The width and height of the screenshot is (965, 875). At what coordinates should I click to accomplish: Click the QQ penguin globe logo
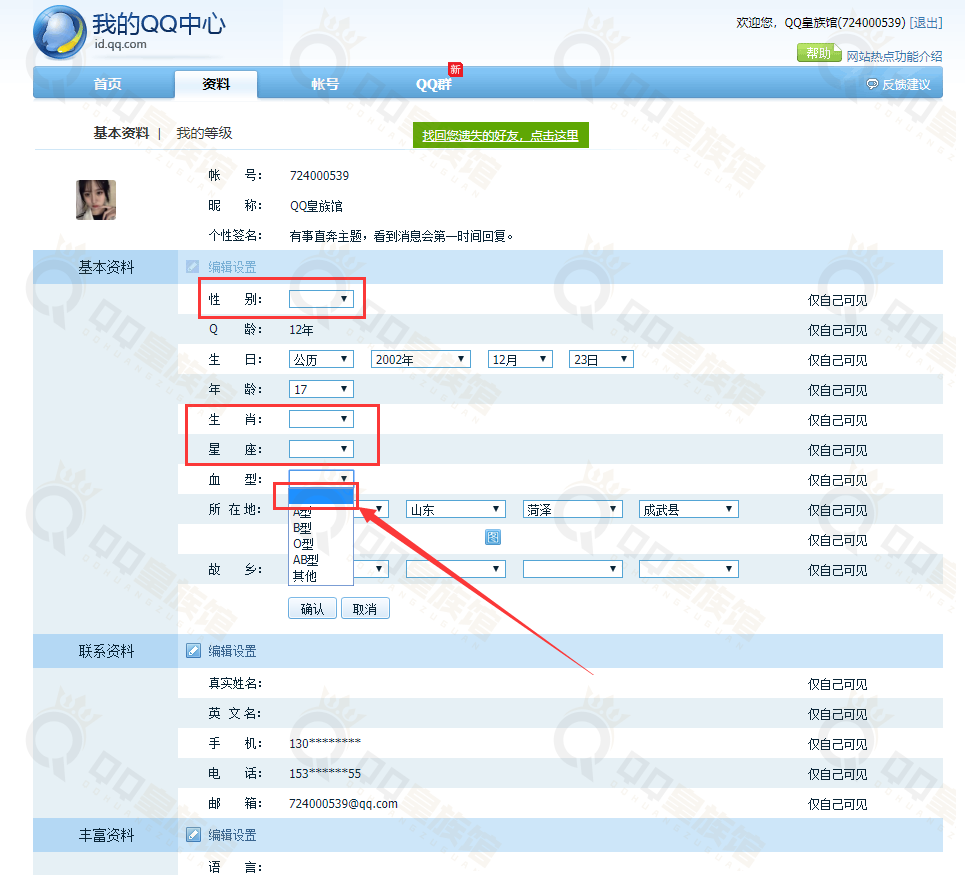click(x=59, y=32)
